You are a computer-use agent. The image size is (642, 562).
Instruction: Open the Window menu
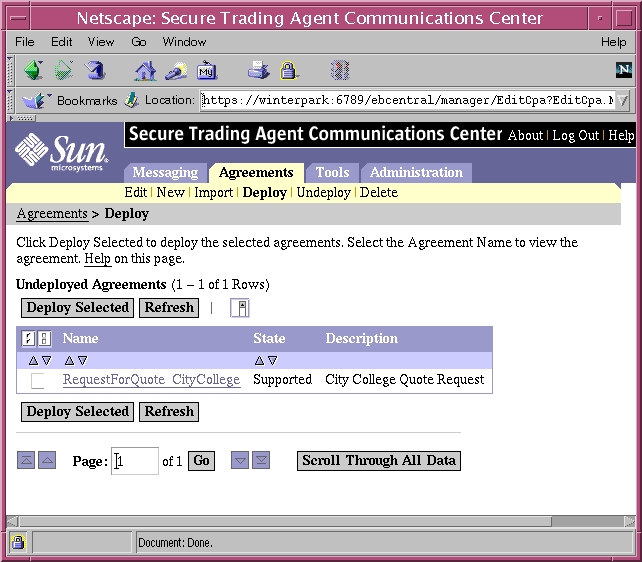tap(184, 42)
